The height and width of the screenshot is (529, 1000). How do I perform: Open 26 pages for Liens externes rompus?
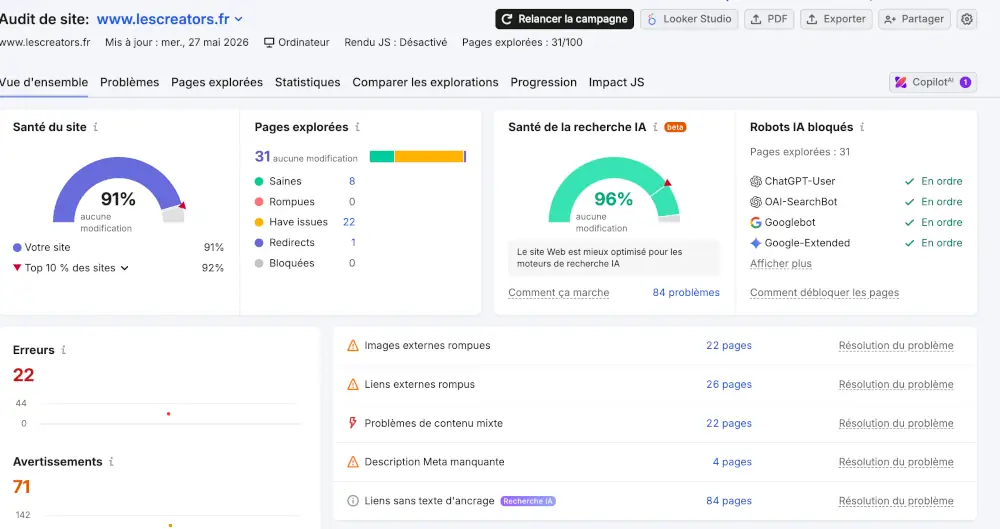[728, 384]
